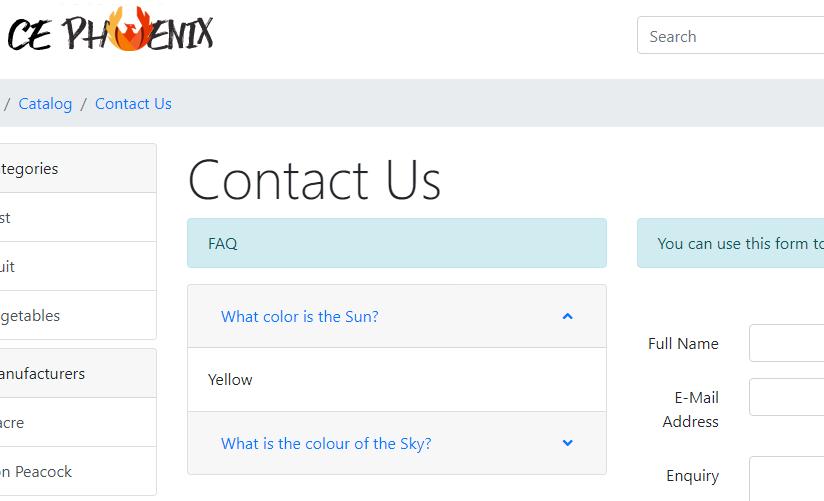Click the FAQ info banner
Screen dimensions: 824x501
[397, 243]
